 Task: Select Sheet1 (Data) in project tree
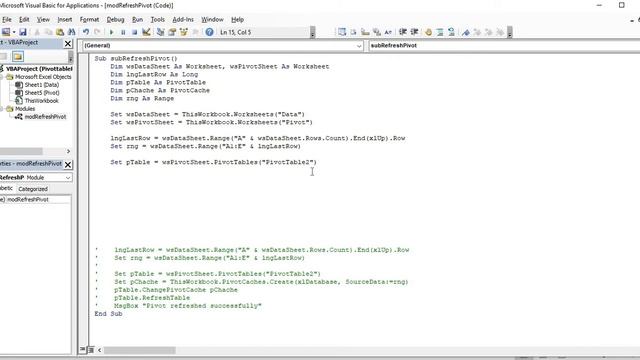[42, 85]
